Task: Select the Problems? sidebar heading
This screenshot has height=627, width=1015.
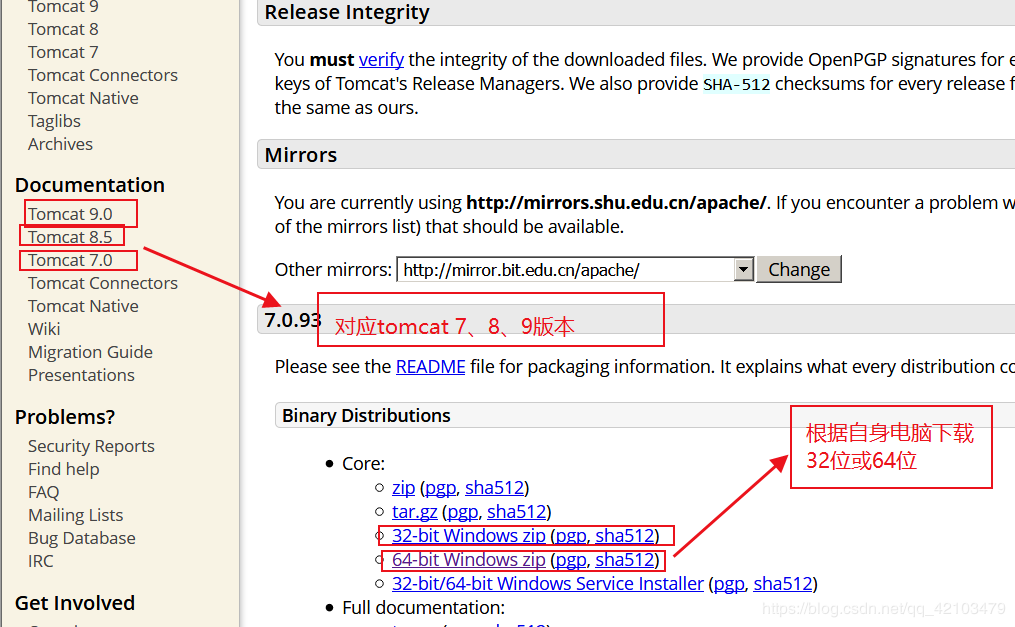Action: [65, 417]
